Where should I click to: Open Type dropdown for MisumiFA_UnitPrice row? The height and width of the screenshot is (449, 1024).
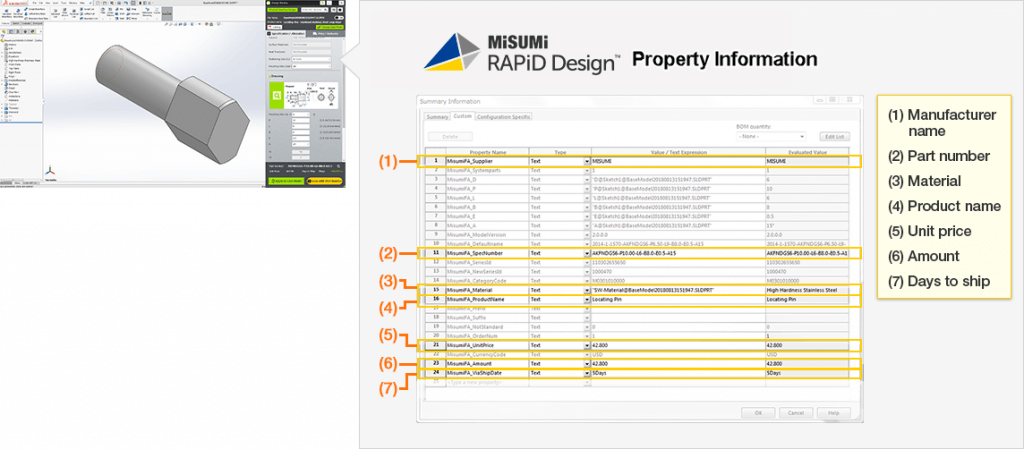[x=586, y=345]
